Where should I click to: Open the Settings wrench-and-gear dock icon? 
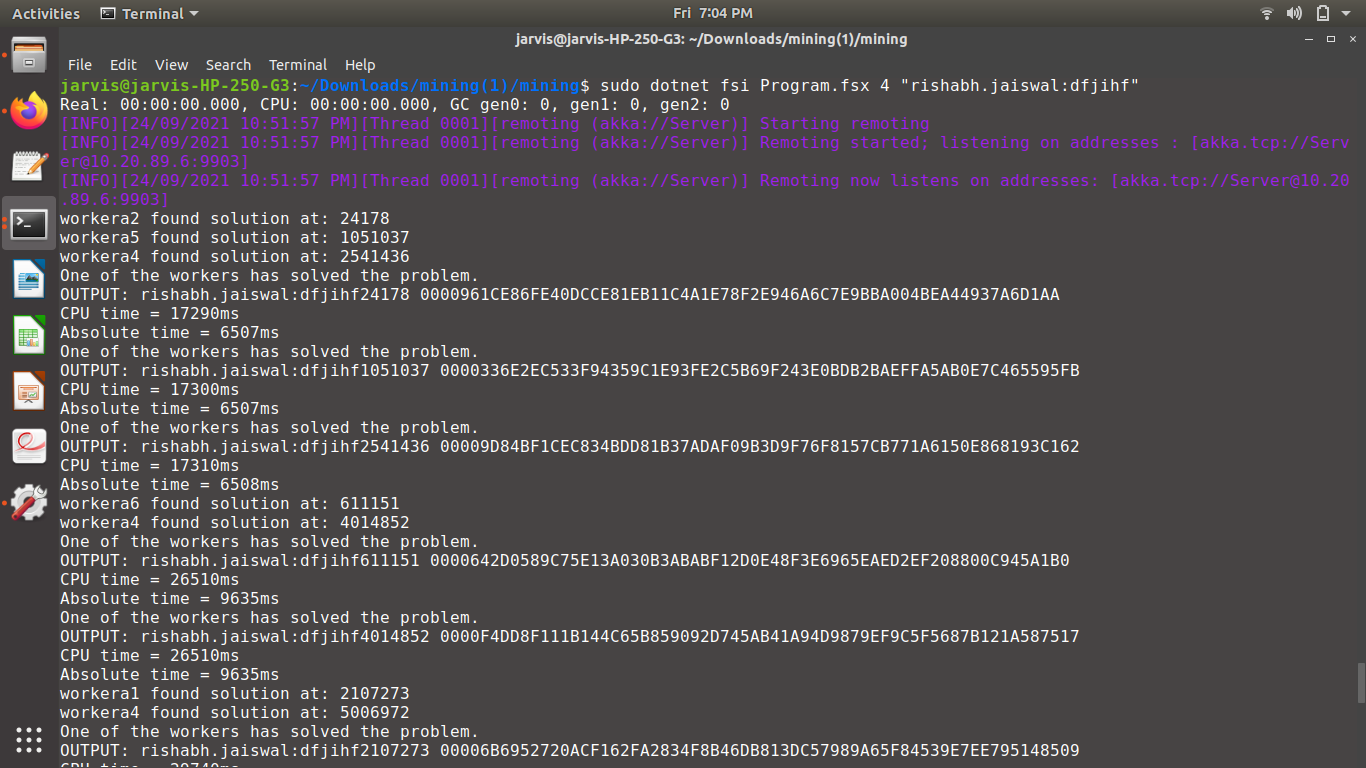[29, 503]
